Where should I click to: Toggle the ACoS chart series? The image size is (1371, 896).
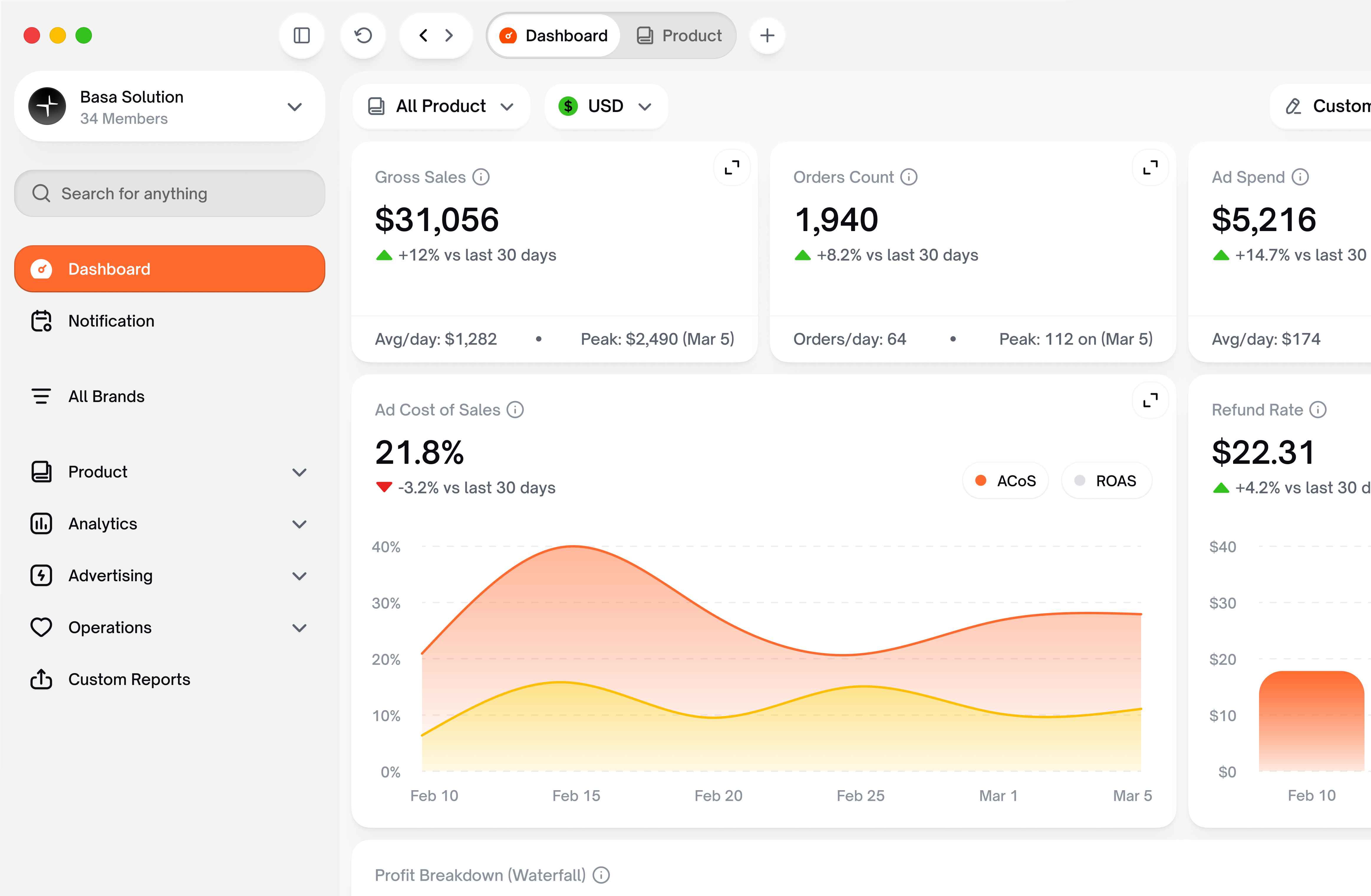click(x=1005, y=480)
